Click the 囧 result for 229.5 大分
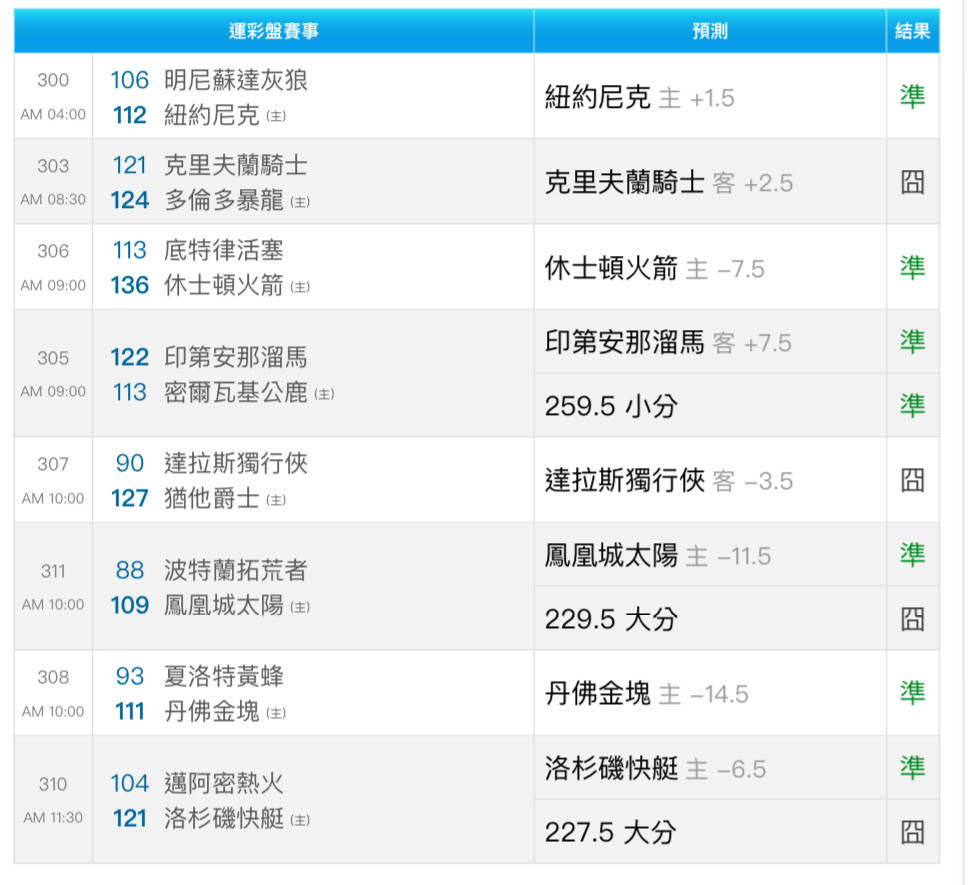The width and height of the screenshot is (976, 885). (913, 619)
